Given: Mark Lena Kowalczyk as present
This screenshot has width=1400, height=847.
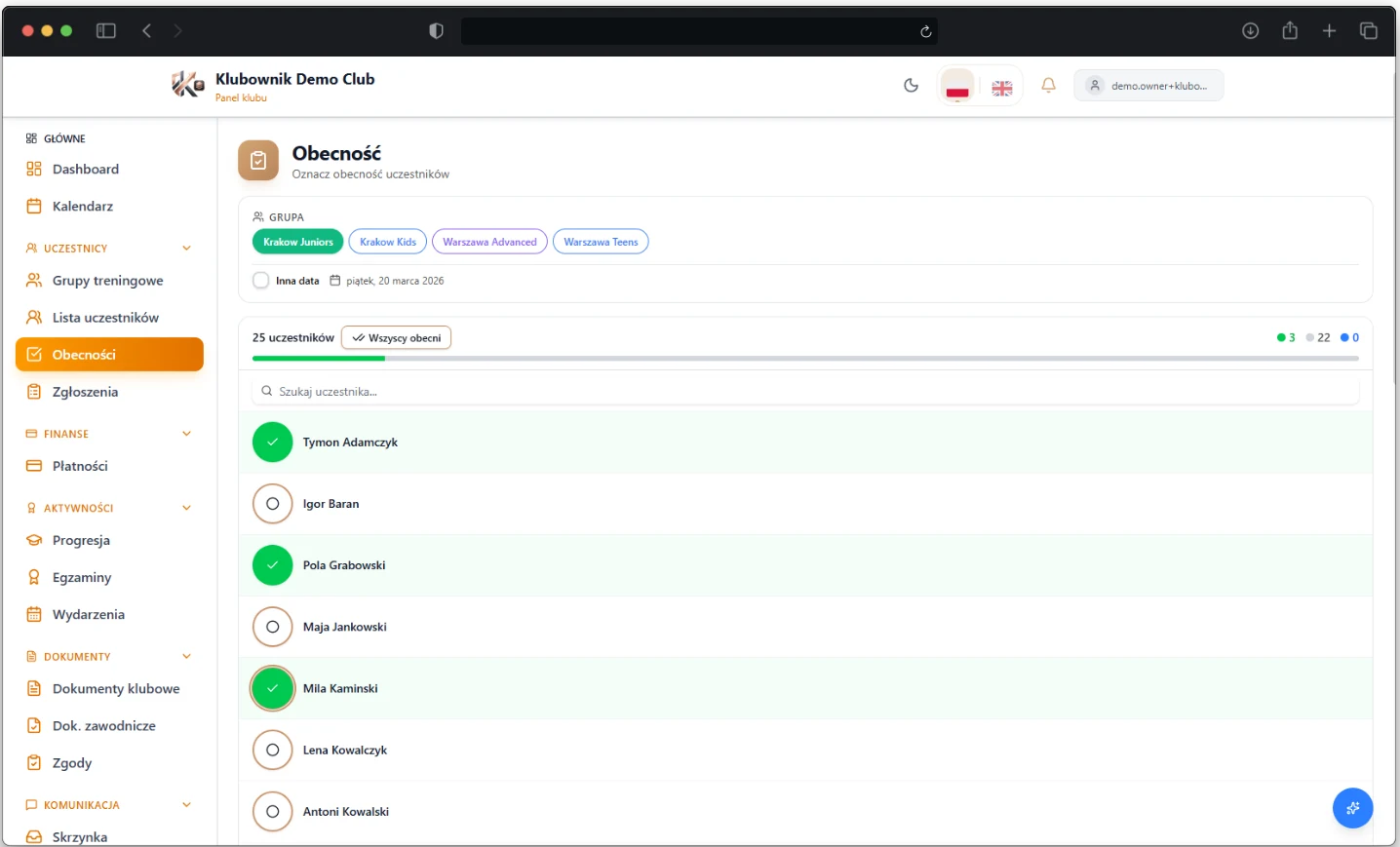Looking at the screenshot, I should [x=273, y=751].
